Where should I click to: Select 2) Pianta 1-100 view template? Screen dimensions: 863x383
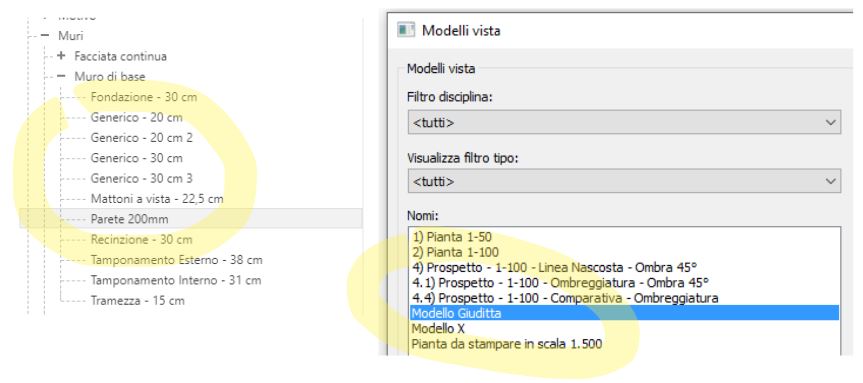[455, 252]
